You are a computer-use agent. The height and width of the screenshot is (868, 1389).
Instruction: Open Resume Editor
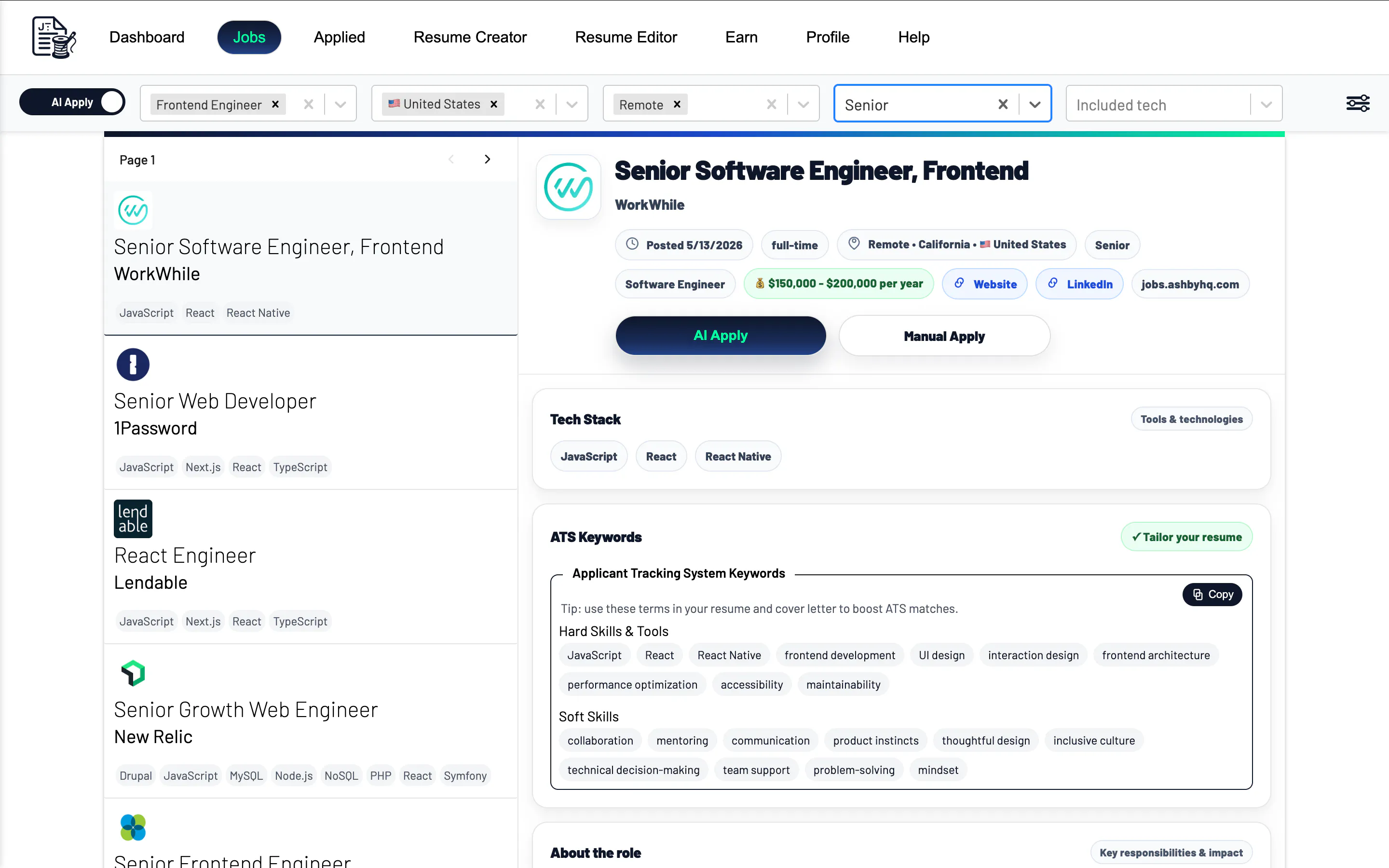(626, 37)
